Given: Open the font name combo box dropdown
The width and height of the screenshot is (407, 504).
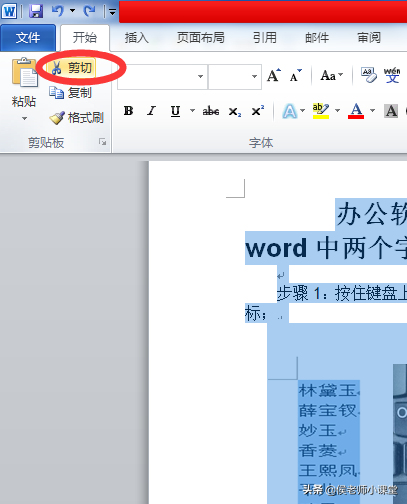Looking at the screenshot, I should 200,77.
